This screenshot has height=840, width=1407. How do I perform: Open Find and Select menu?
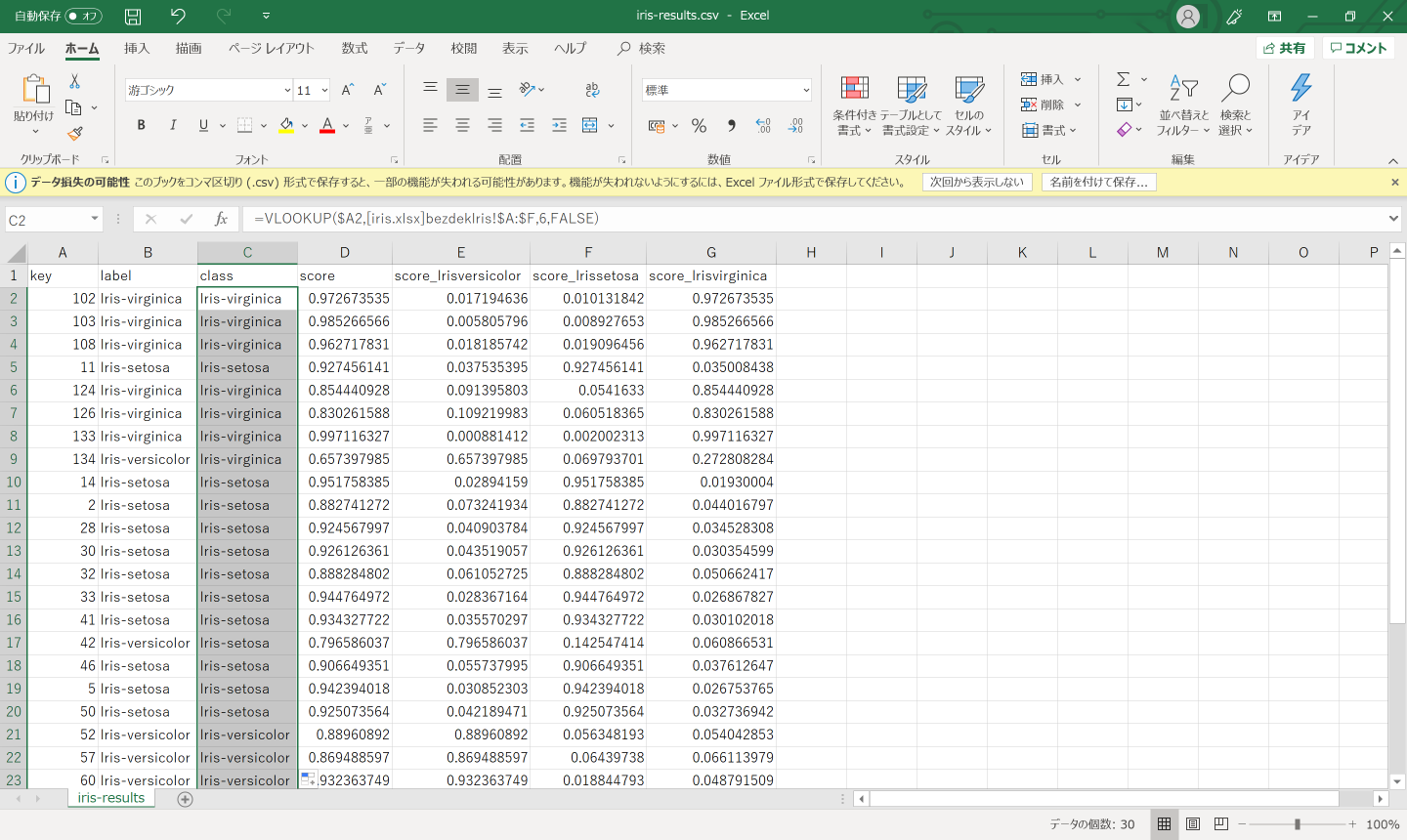coord(1235,105)
